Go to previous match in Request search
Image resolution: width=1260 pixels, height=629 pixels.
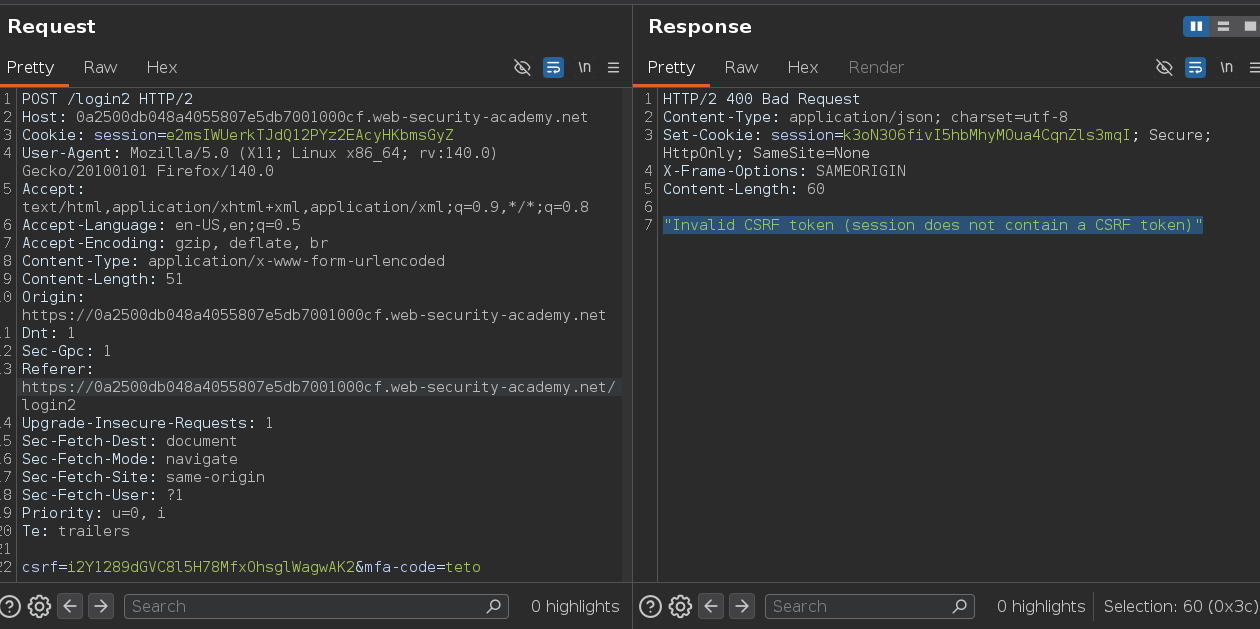70,606
